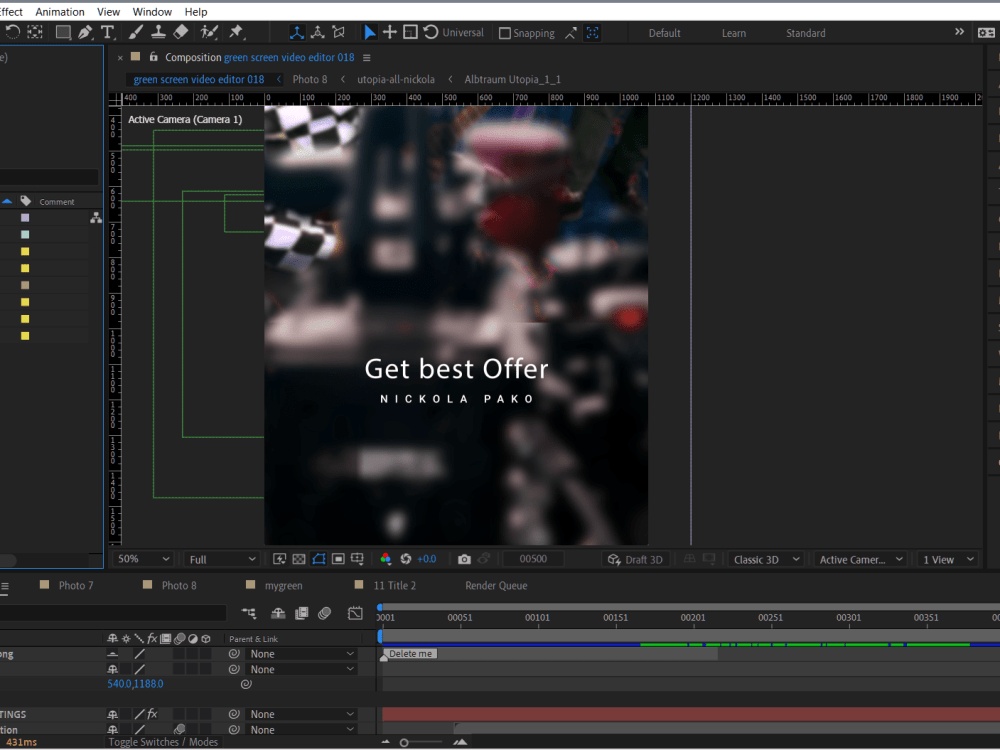Open the View menu
The height and width of the screenshot is (750, 1000).
108,11
